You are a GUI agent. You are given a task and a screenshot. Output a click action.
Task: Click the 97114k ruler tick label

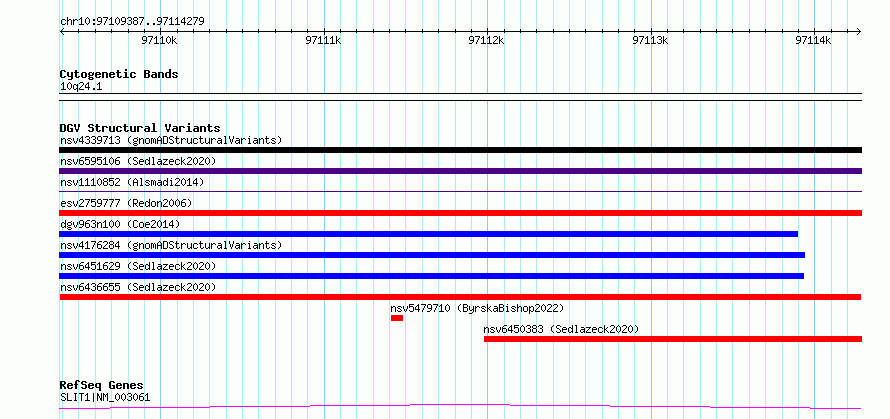813,40
